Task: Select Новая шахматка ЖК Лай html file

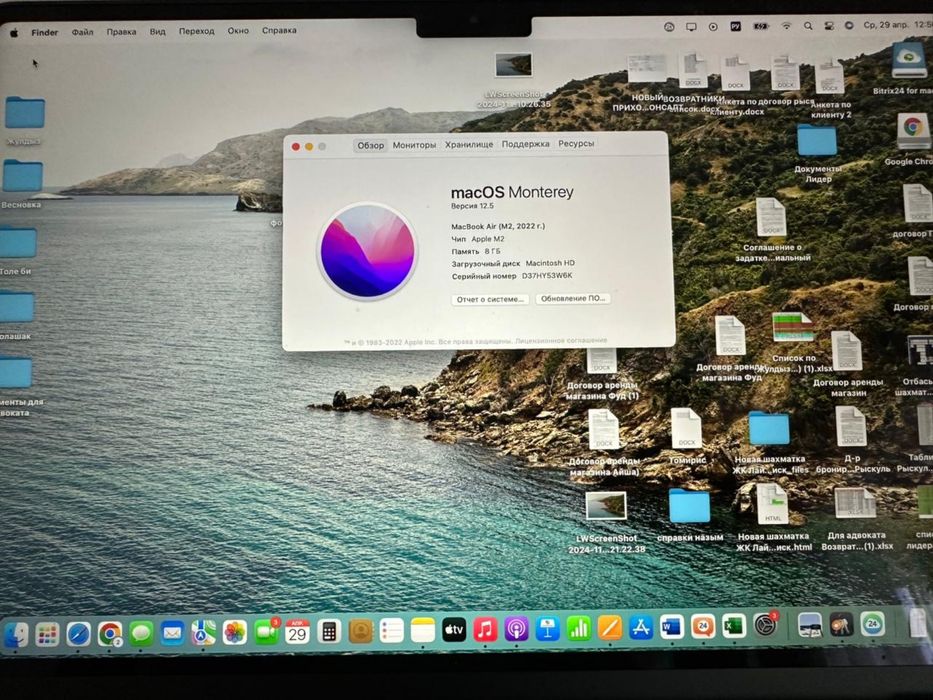Action: [772, 504]
